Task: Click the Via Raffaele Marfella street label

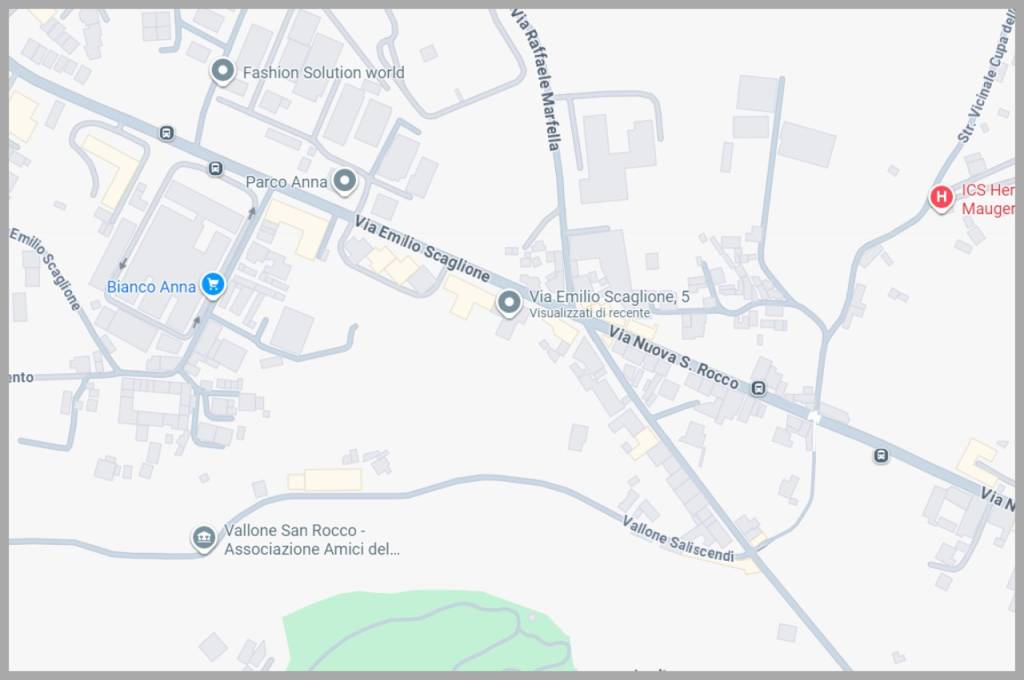Action: click(536, 80)
